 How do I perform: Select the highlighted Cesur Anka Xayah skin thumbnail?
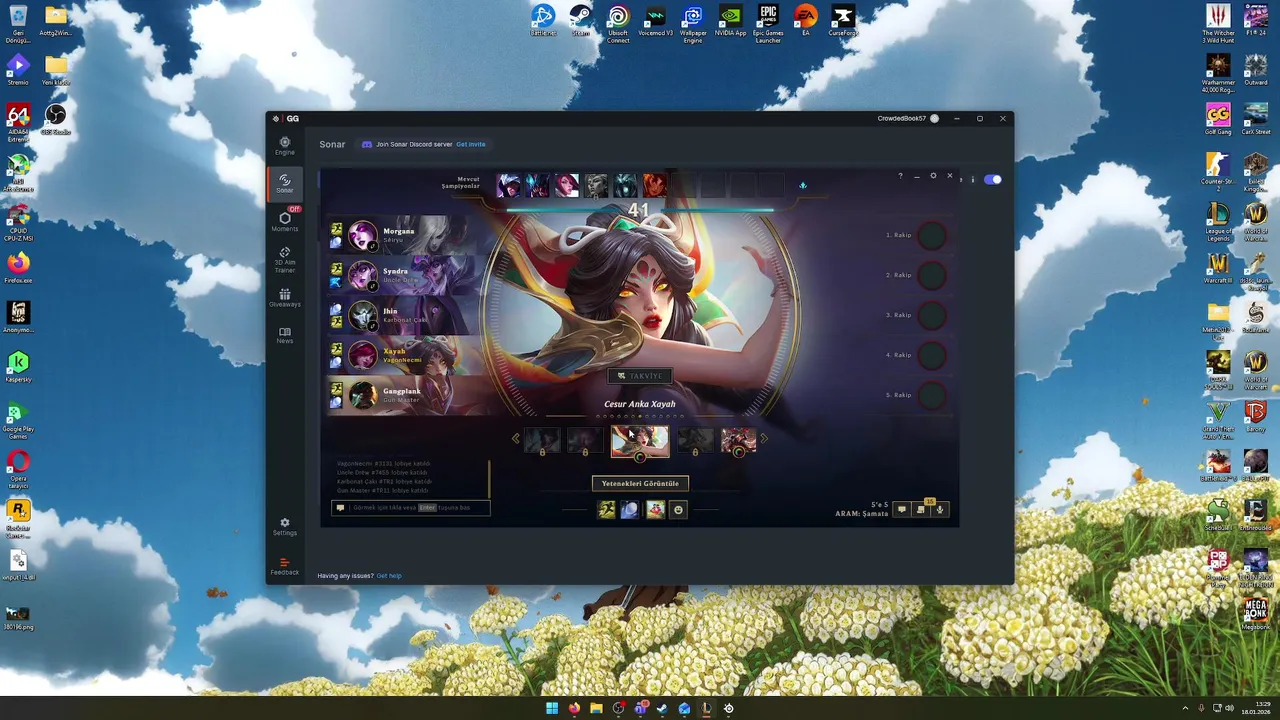point(640,441)
